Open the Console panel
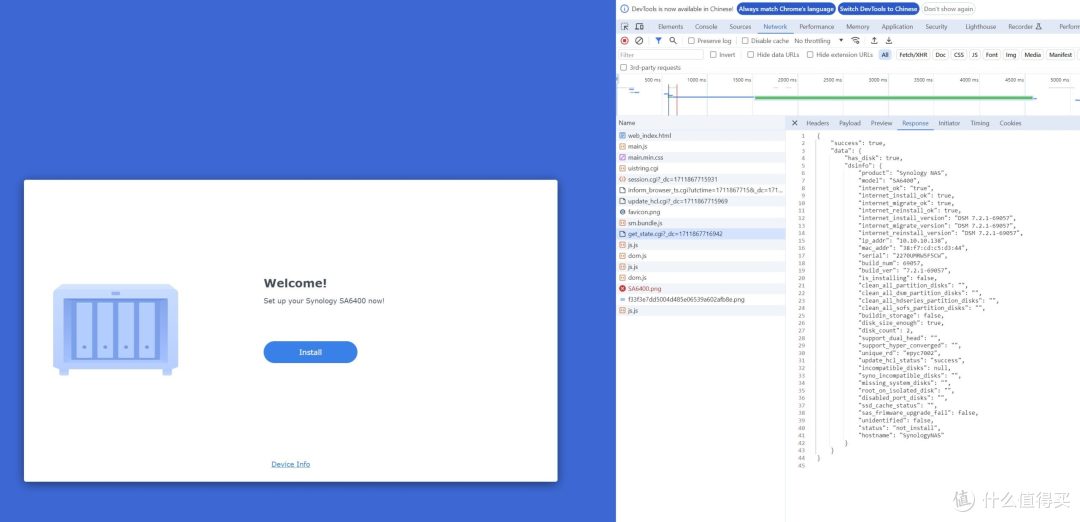 click(706, 27)
